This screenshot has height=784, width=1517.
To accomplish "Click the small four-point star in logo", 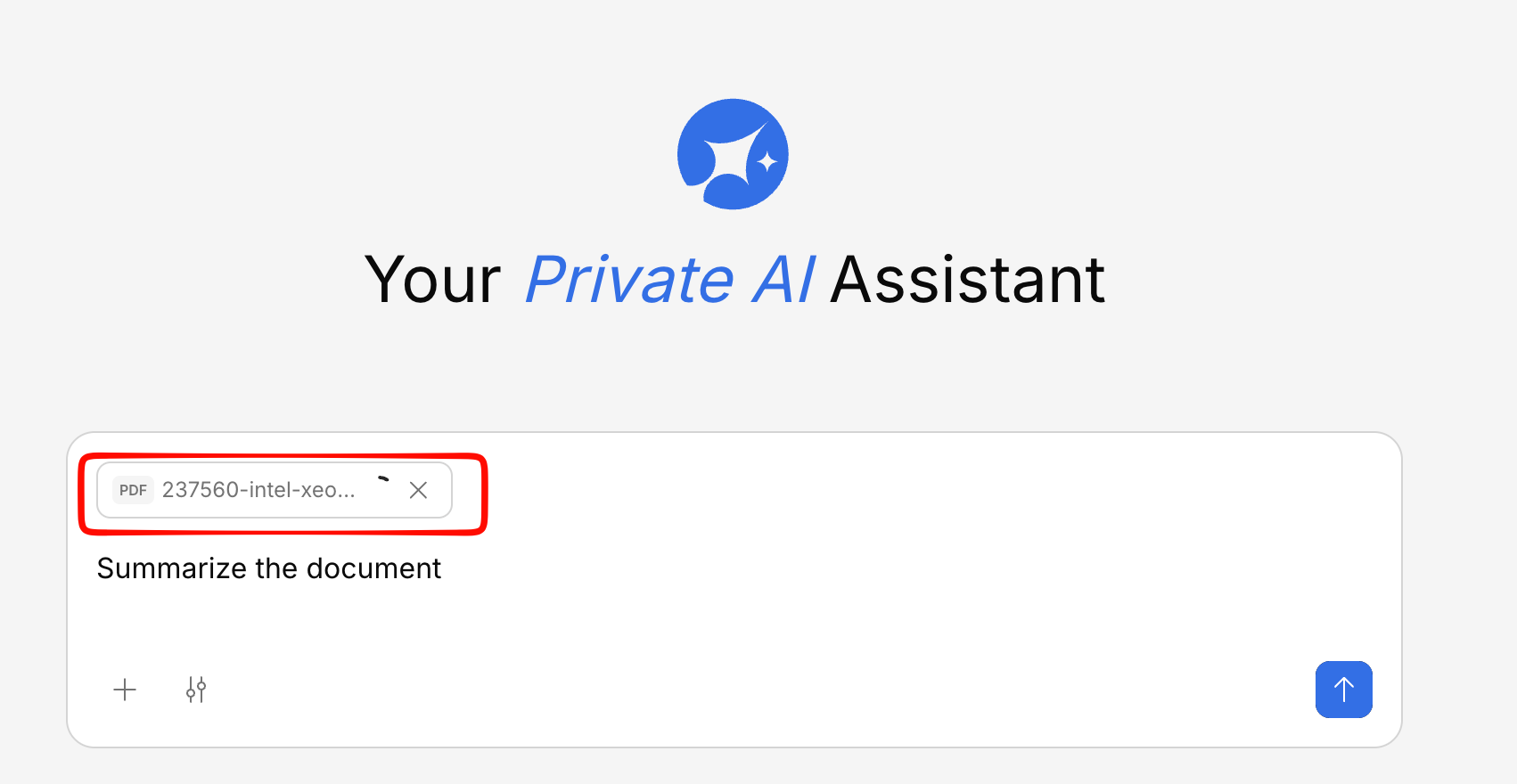I will (x=766, y=162).
